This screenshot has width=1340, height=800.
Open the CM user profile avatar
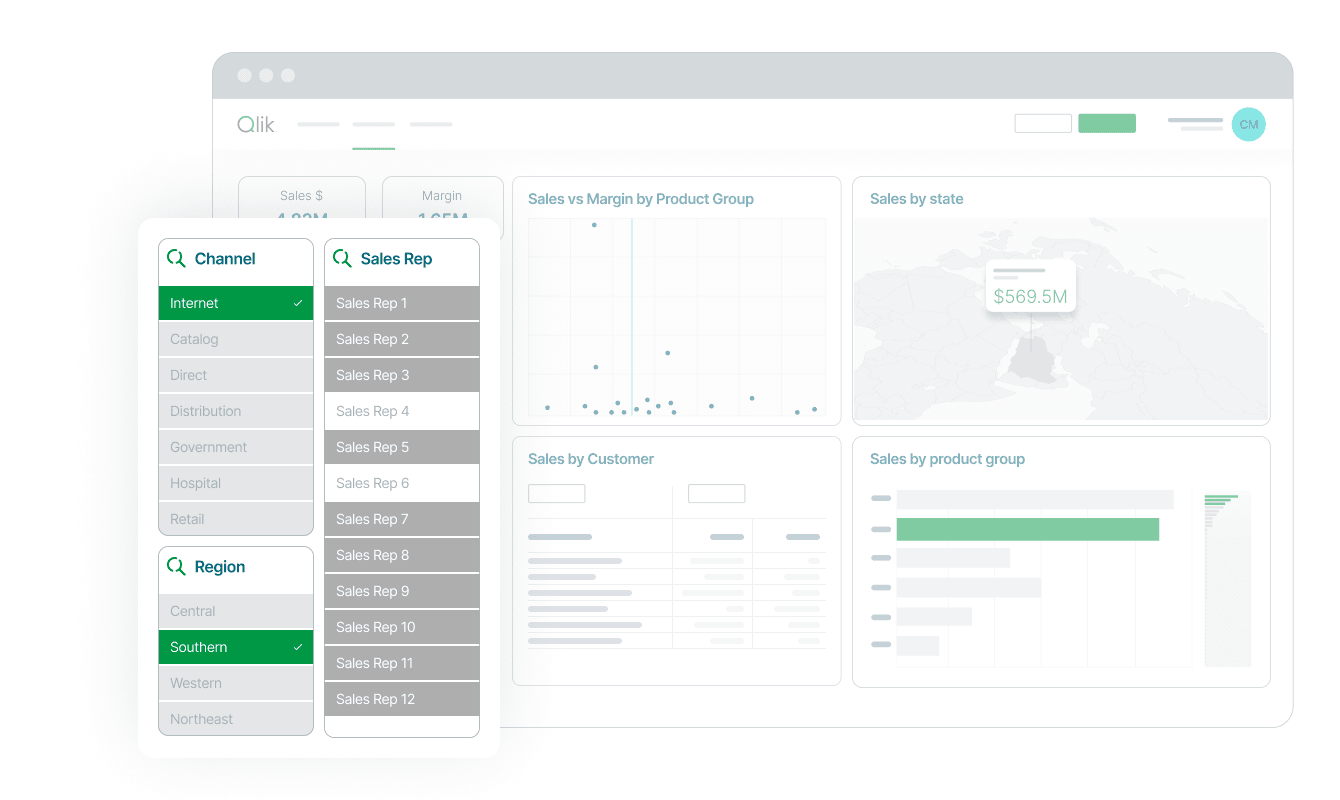(1248, 124)
